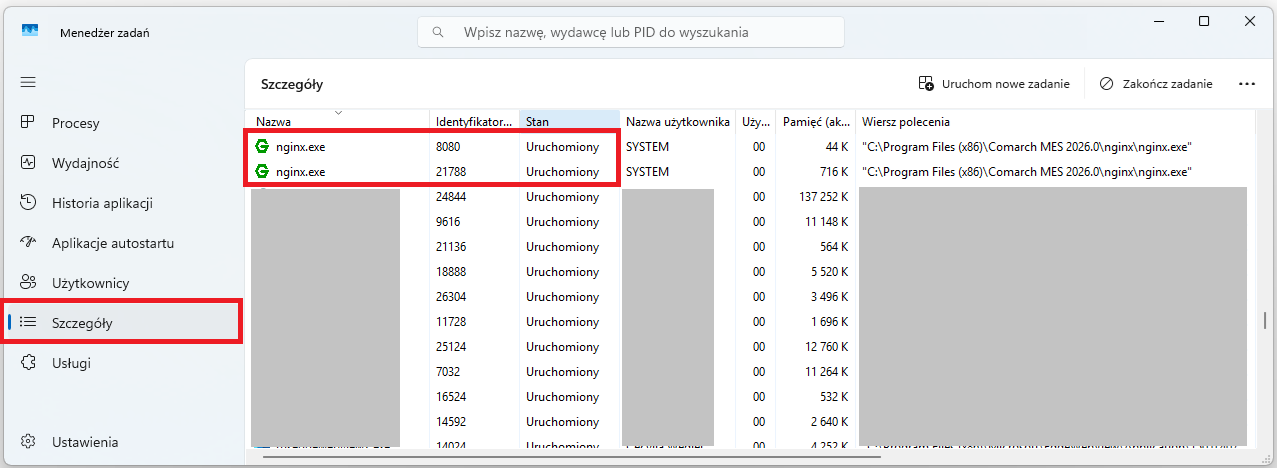Image resolution: width=1277 pixels, height=468 pixels.
Task: Click Uruchom nowe zadanie button
Action: (x=994, y=84)
